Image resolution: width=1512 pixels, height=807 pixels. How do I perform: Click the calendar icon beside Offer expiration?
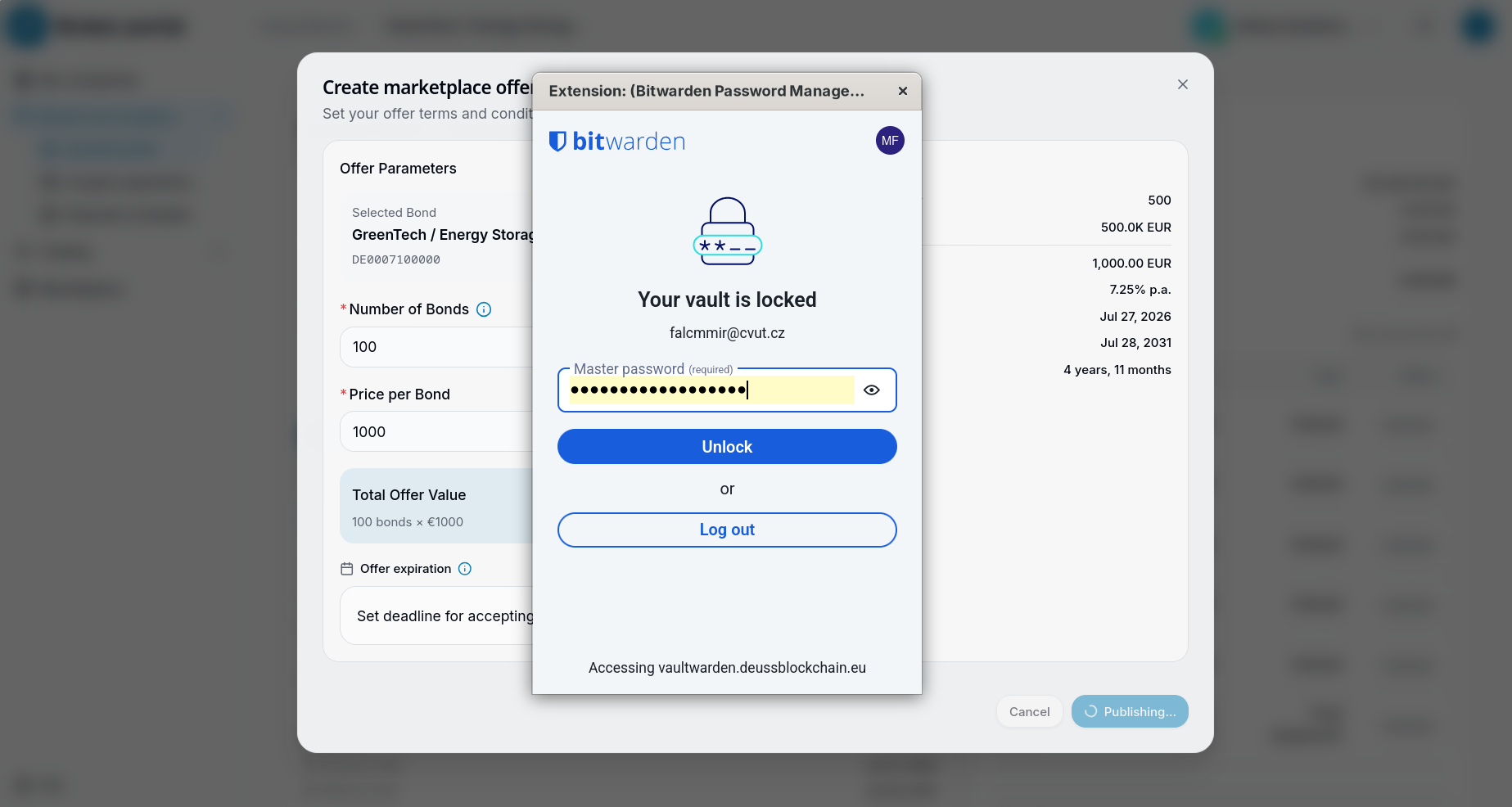[347, 569]
